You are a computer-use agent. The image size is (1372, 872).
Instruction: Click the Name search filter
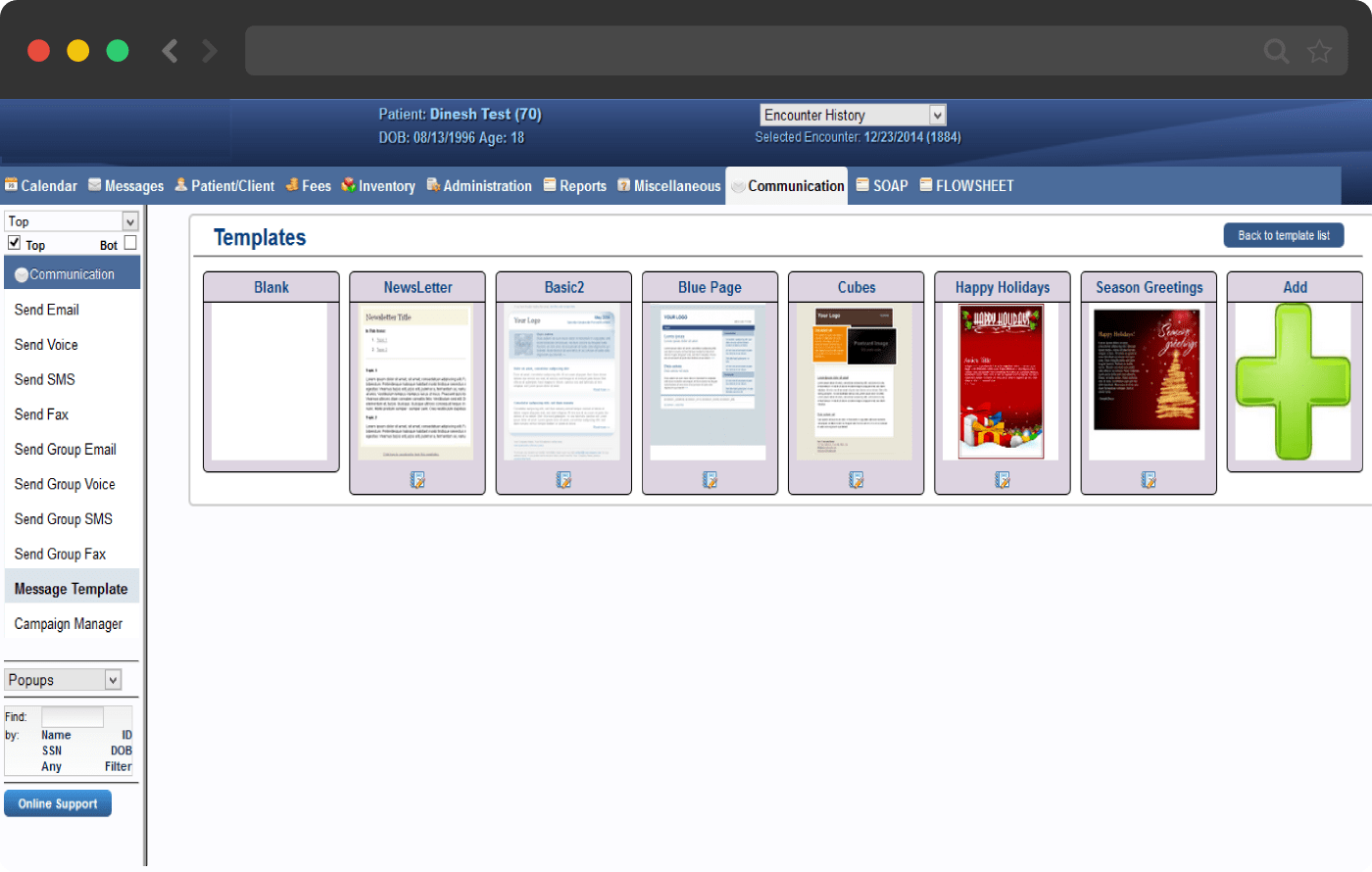(56, 735)
